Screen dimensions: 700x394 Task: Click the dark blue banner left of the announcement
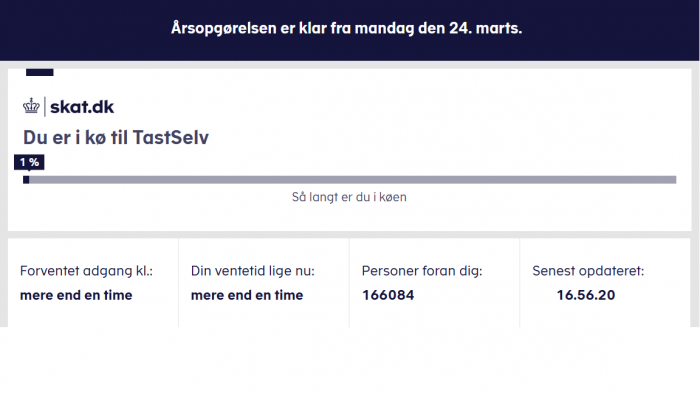point(85,29)
